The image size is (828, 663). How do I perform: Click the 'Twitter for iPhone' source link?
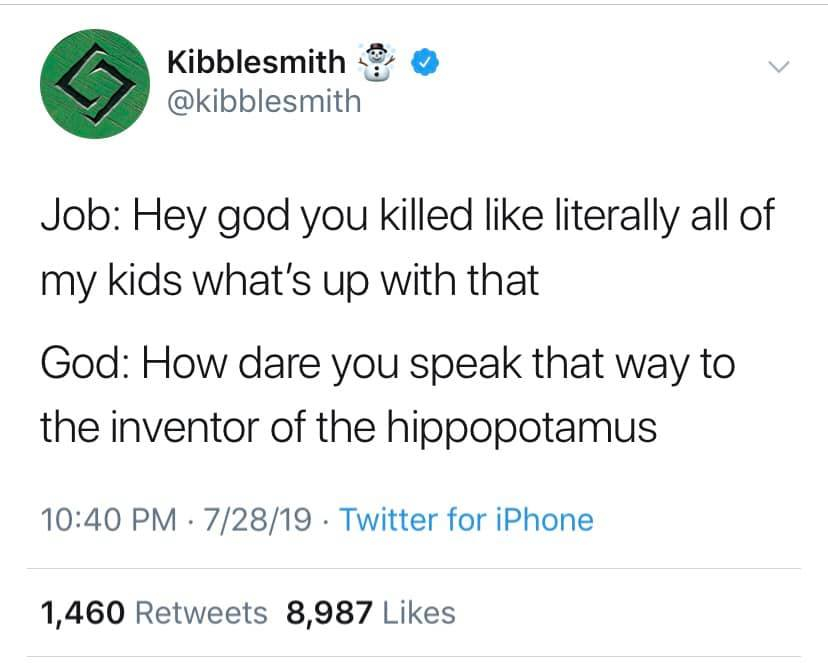click(467, 520)
